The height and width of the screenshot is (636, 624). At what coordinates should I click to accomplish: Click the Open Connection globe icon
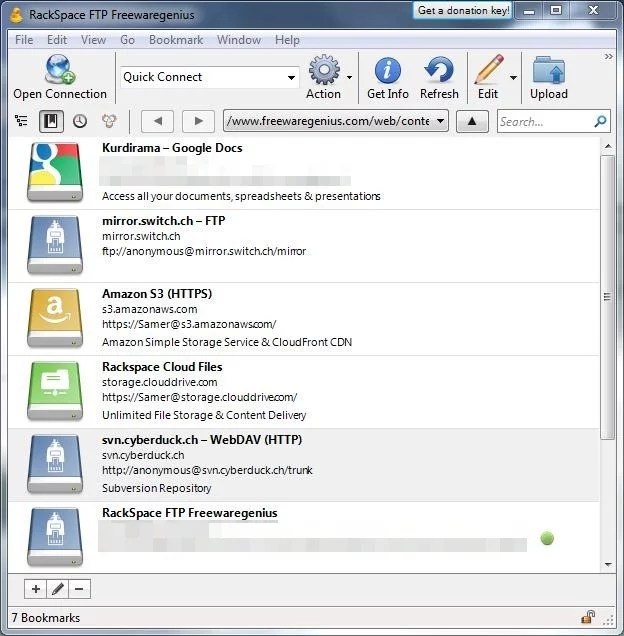[60, 69]
